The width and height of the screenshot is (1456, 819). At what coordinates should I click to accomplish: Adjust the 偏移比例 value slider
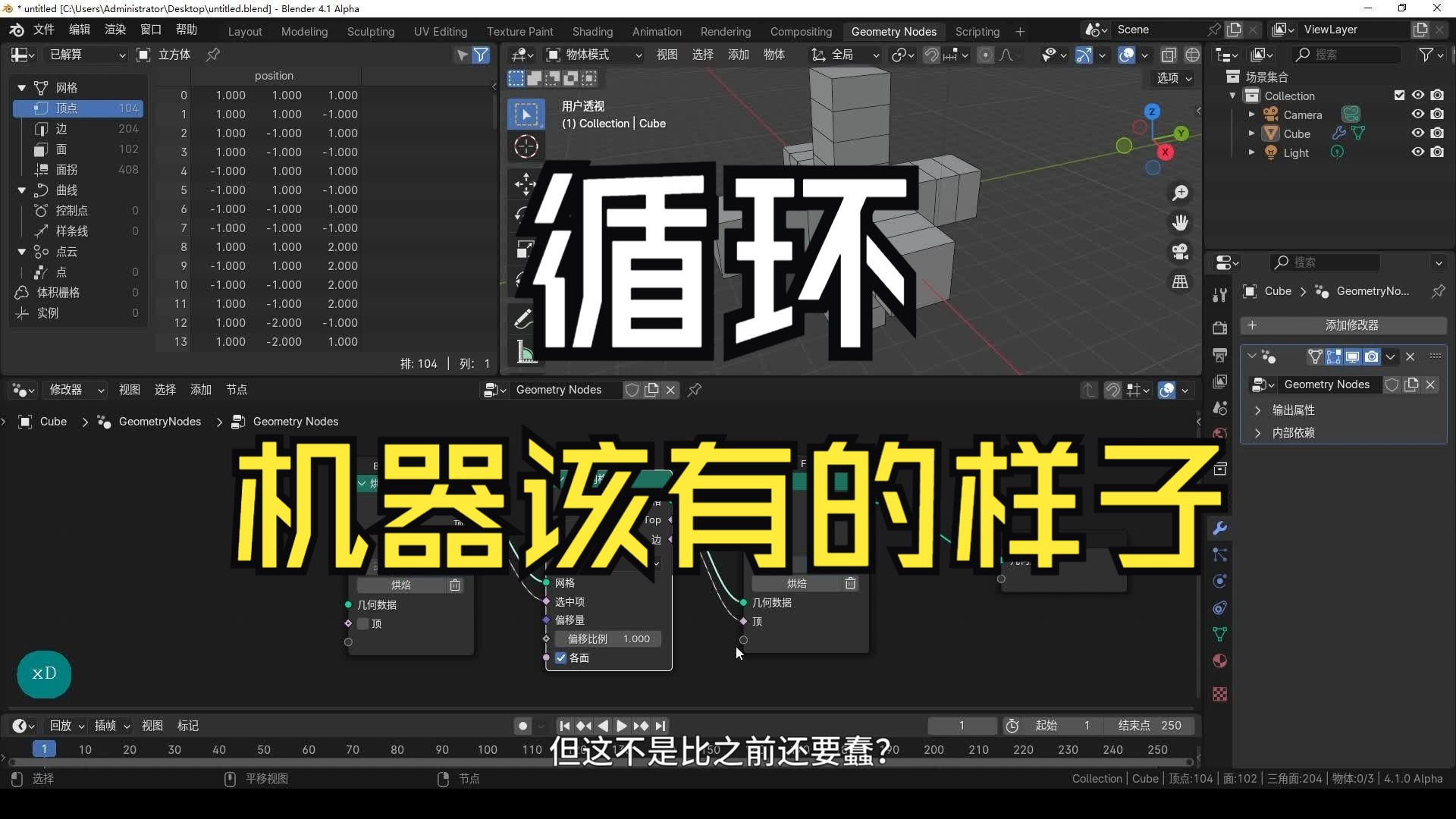point(608,639)
